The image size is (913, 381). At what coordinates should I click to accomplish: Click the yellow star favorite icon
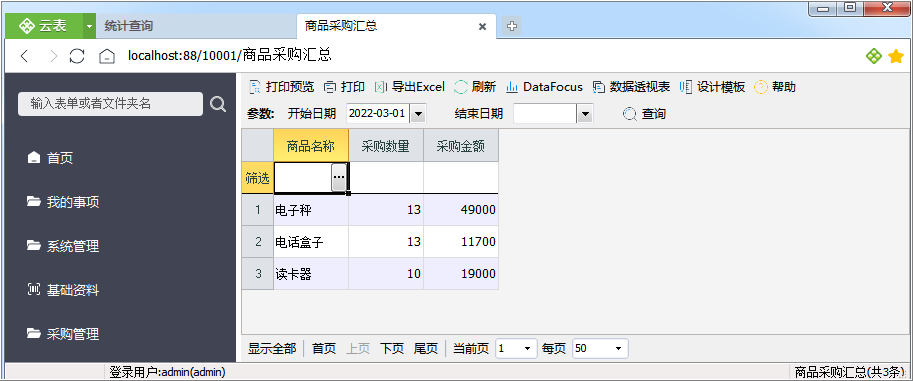point(896,56)
